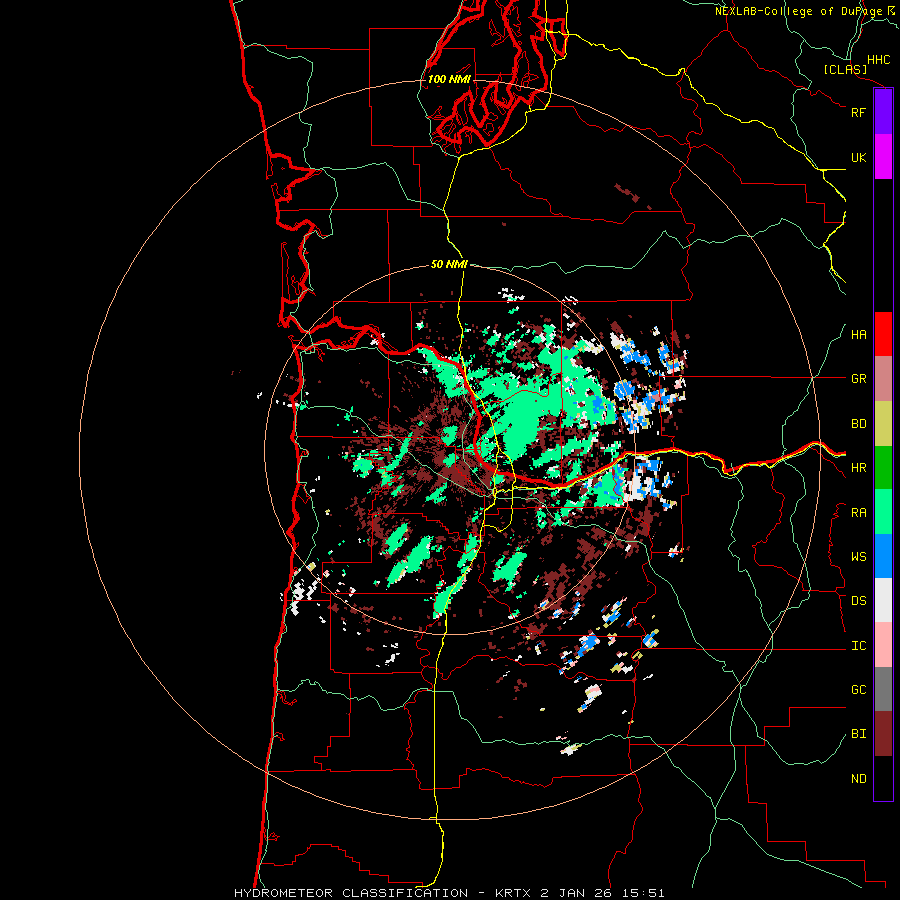Select the GR legend color block

coord(883,379)
